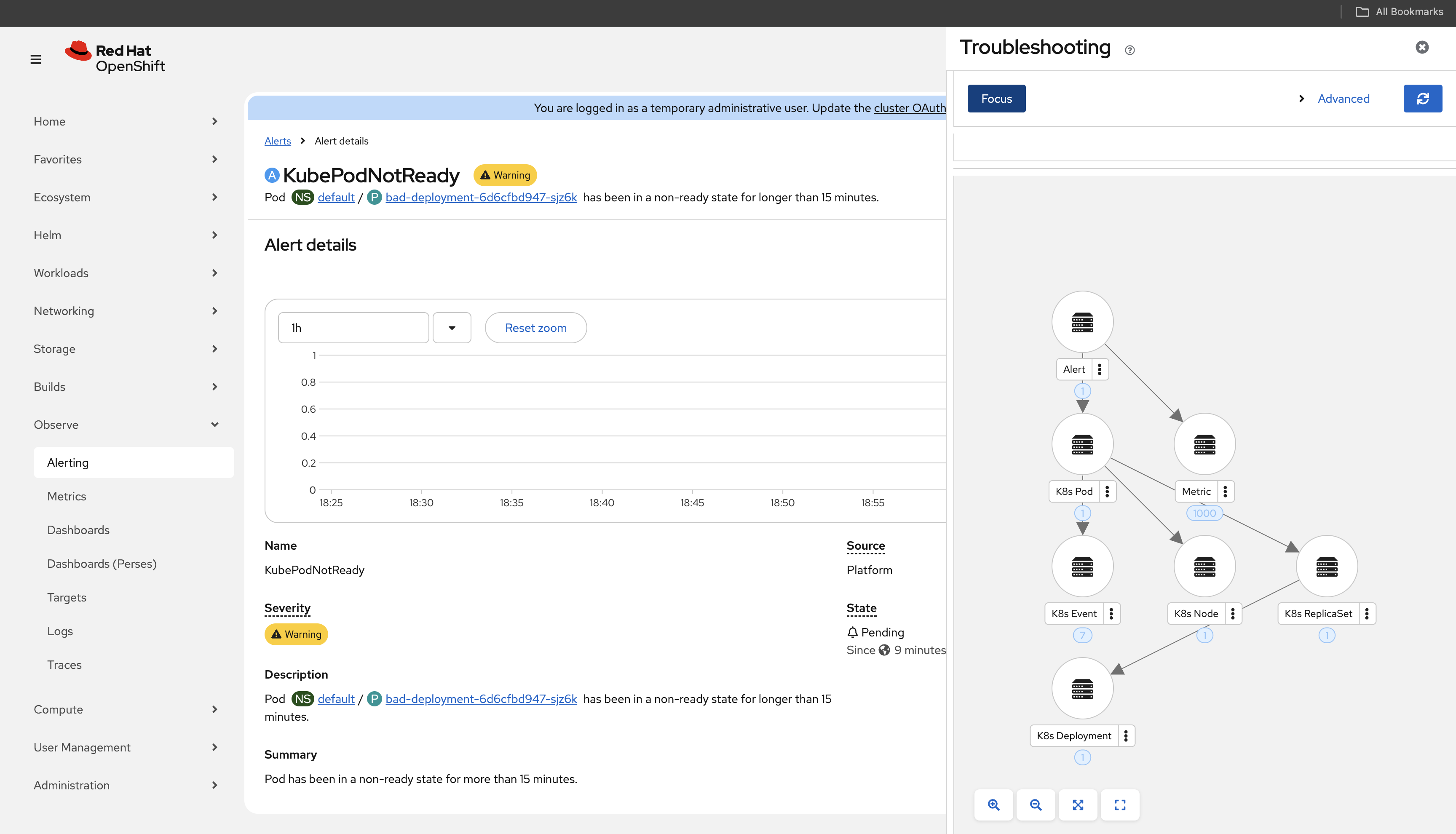Click the refresh icon in Troubleshooting panel

(1422, 99)
